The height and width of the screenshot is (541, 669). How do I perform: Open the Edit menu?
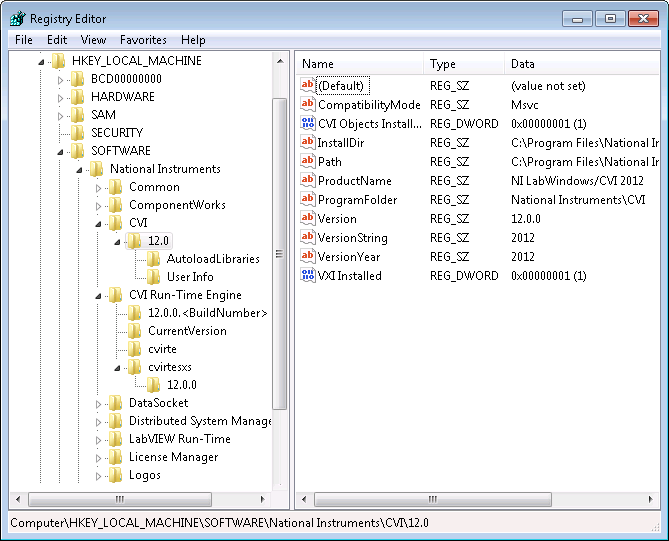(57, 40)
